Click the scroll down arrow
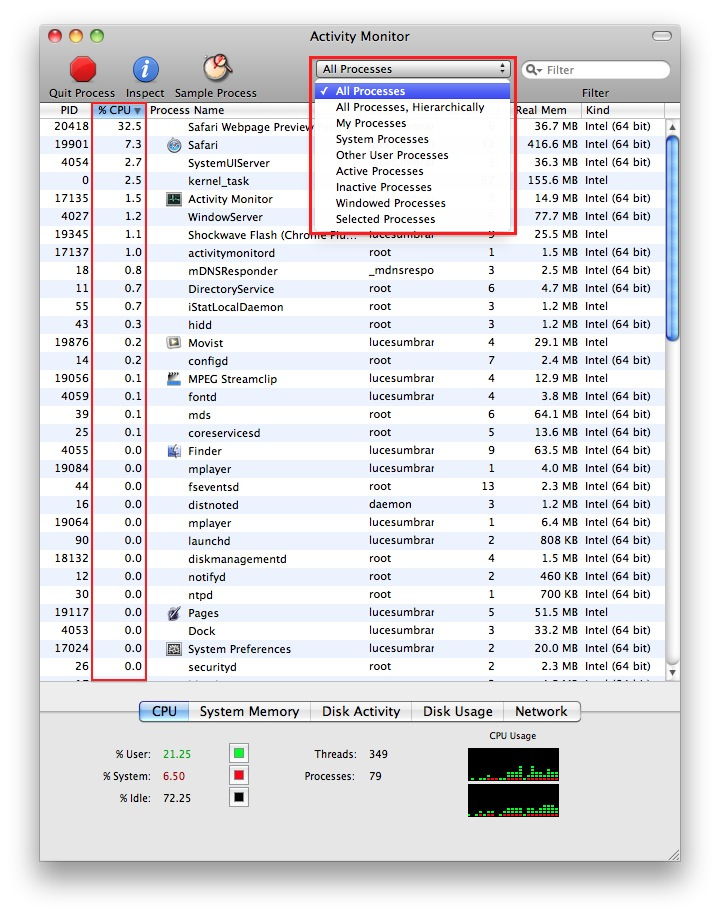 (672, 672)
